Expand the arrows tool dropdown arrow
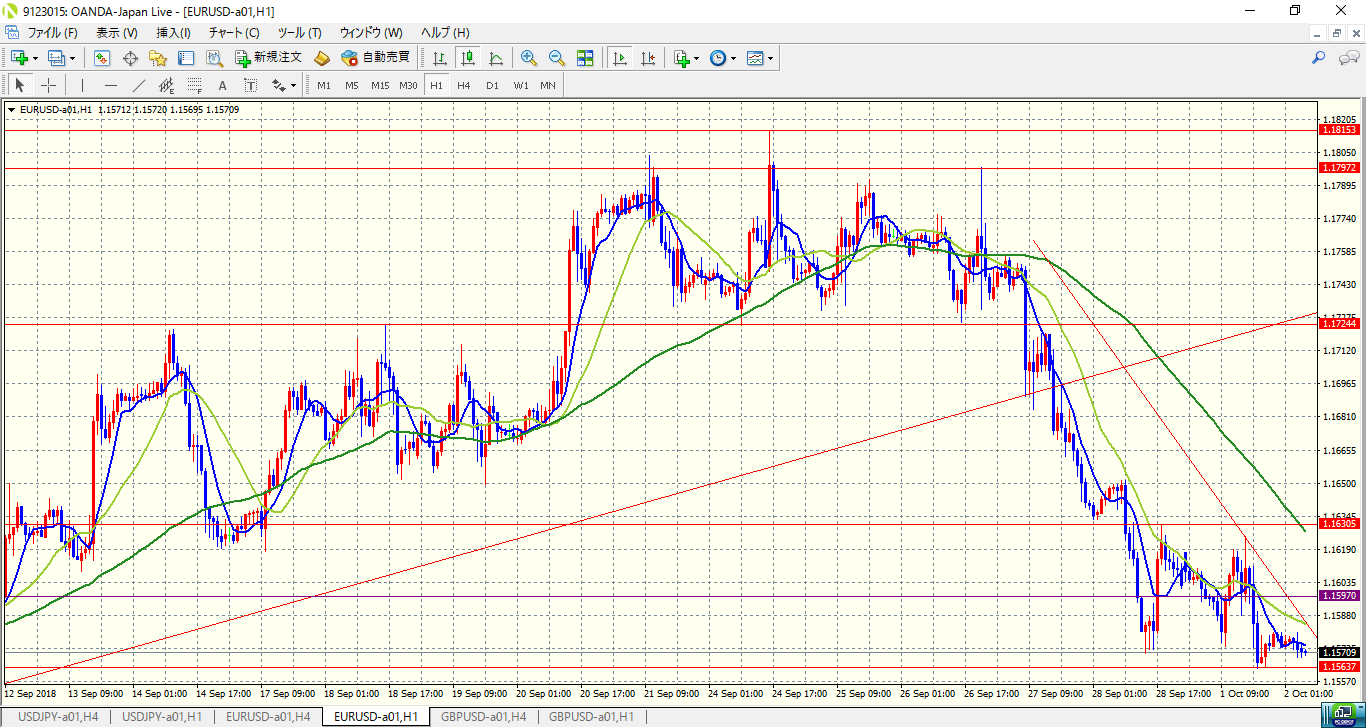Screen dimensions: 1366x728 click(x=294, y=85)
